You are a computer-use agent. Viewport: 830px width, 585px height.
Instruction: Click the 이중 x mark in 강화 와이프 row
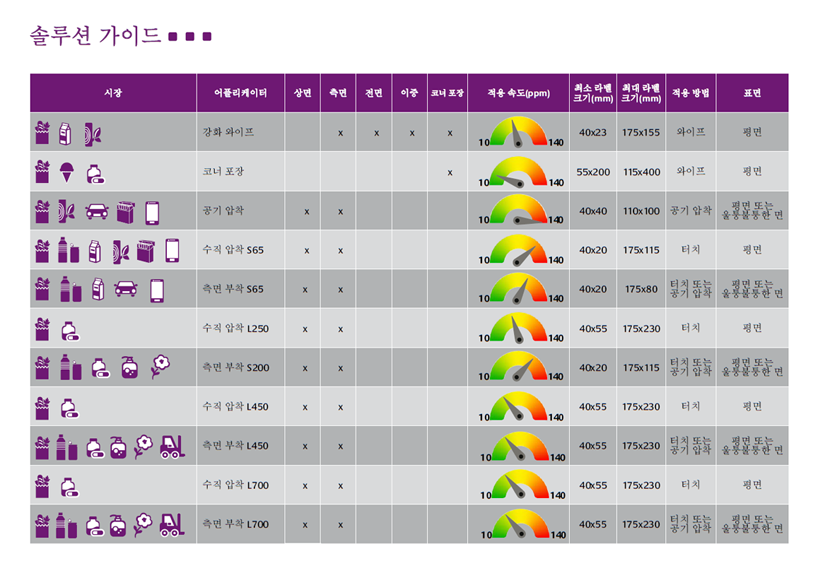point(412,133)
